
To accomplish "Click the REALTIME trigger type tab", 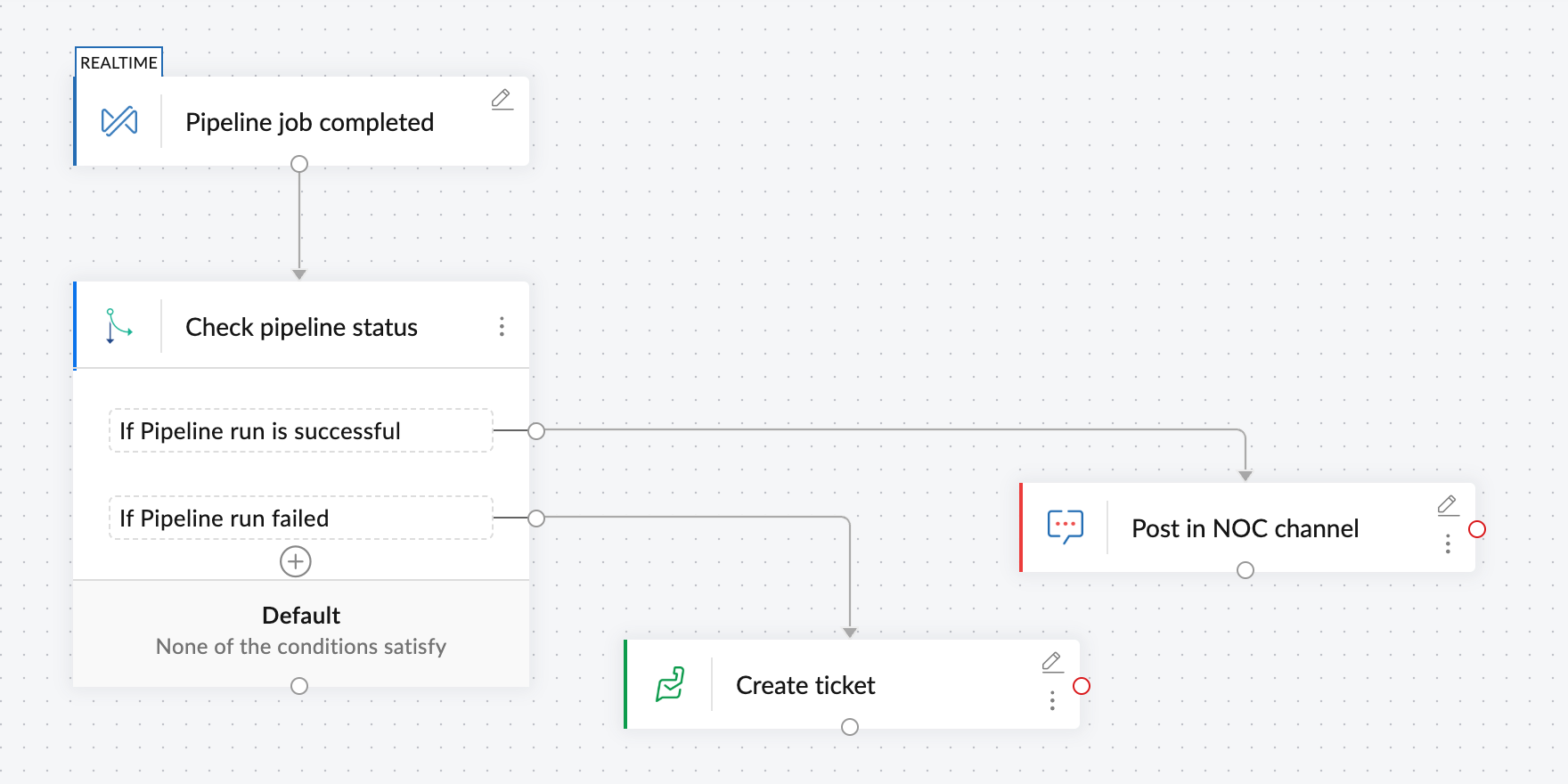I will (118, 62).
